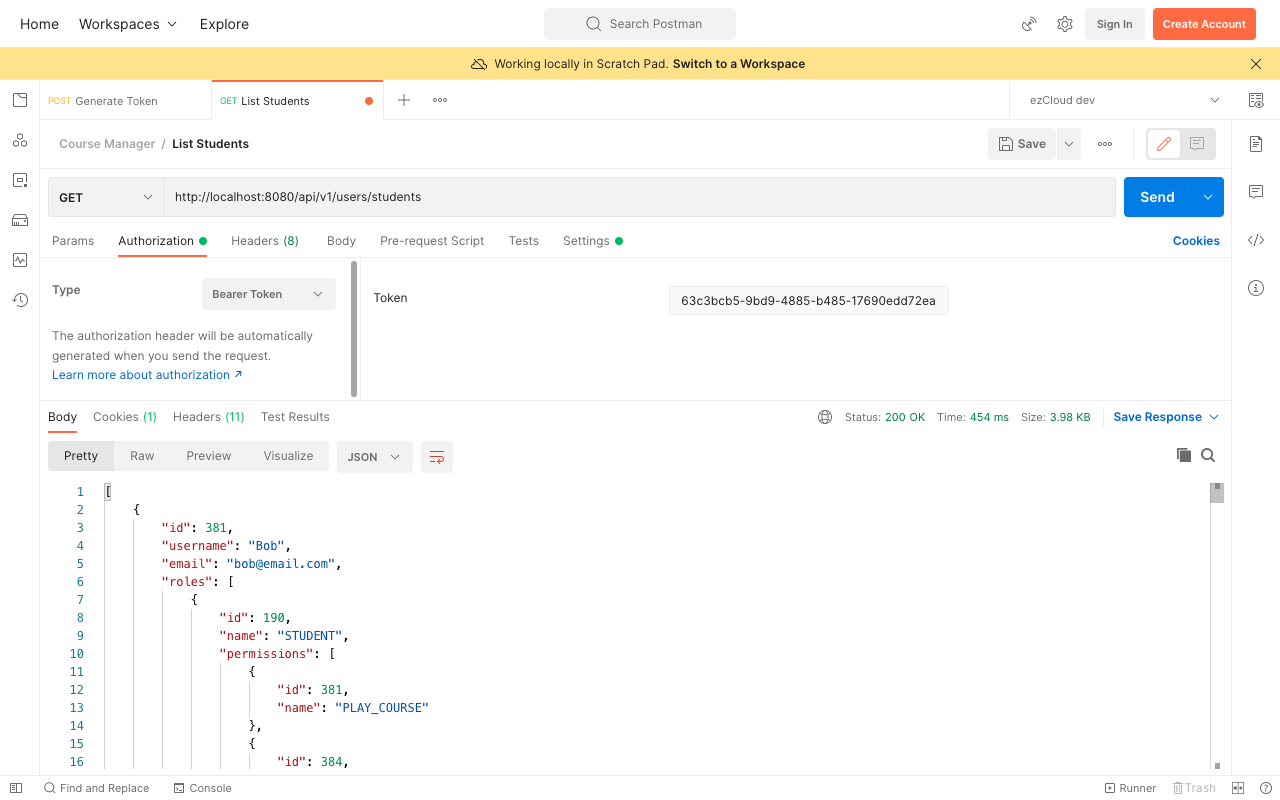Open ezCloud dev environment dropdown
The height and width of the screenshot is (800, 1280).
tap(1124, 100)
